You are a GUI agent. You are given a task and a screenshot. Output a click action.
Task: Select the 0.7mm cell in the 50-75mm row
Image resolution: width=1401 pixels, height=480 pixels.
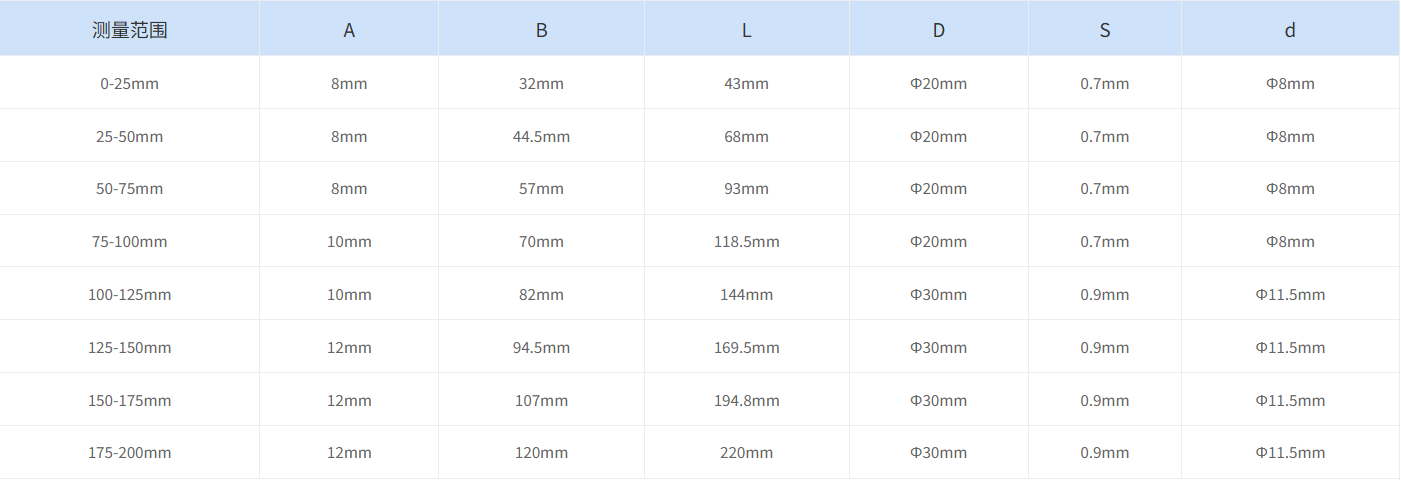click(x=1104, y=189)
